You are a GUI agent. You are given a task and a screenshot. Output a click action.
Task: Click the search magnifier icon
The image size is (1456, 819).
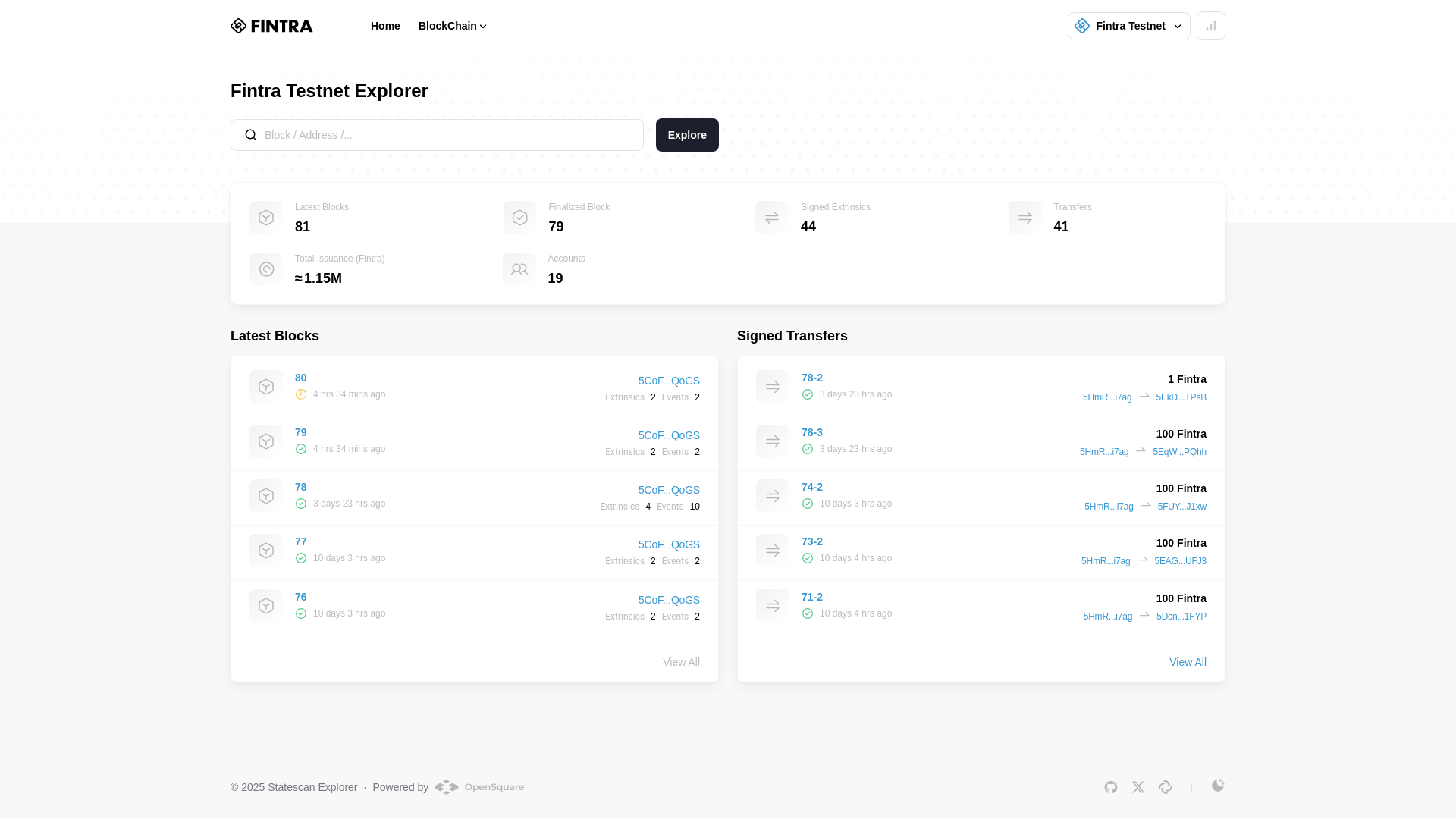pos(251,135)
